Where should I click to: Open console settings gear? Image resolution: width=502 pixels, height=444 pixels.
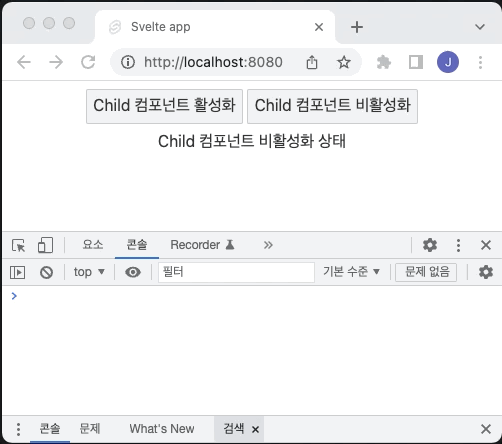tap(486, 272)
